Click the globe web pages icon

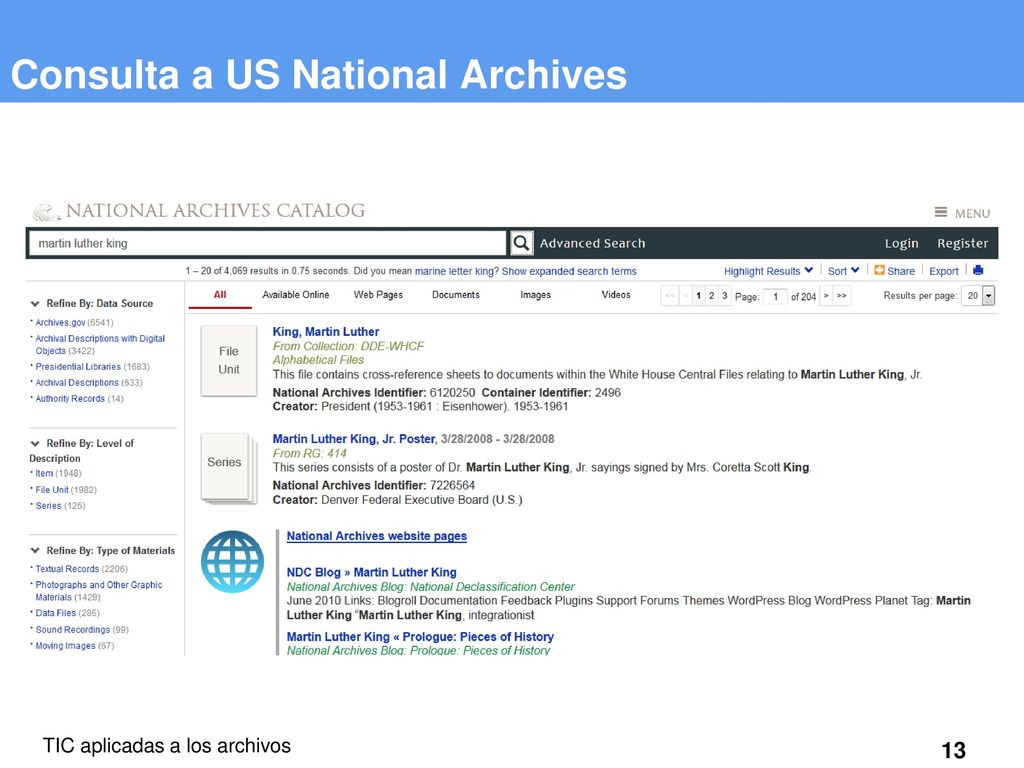pos(232,562)
